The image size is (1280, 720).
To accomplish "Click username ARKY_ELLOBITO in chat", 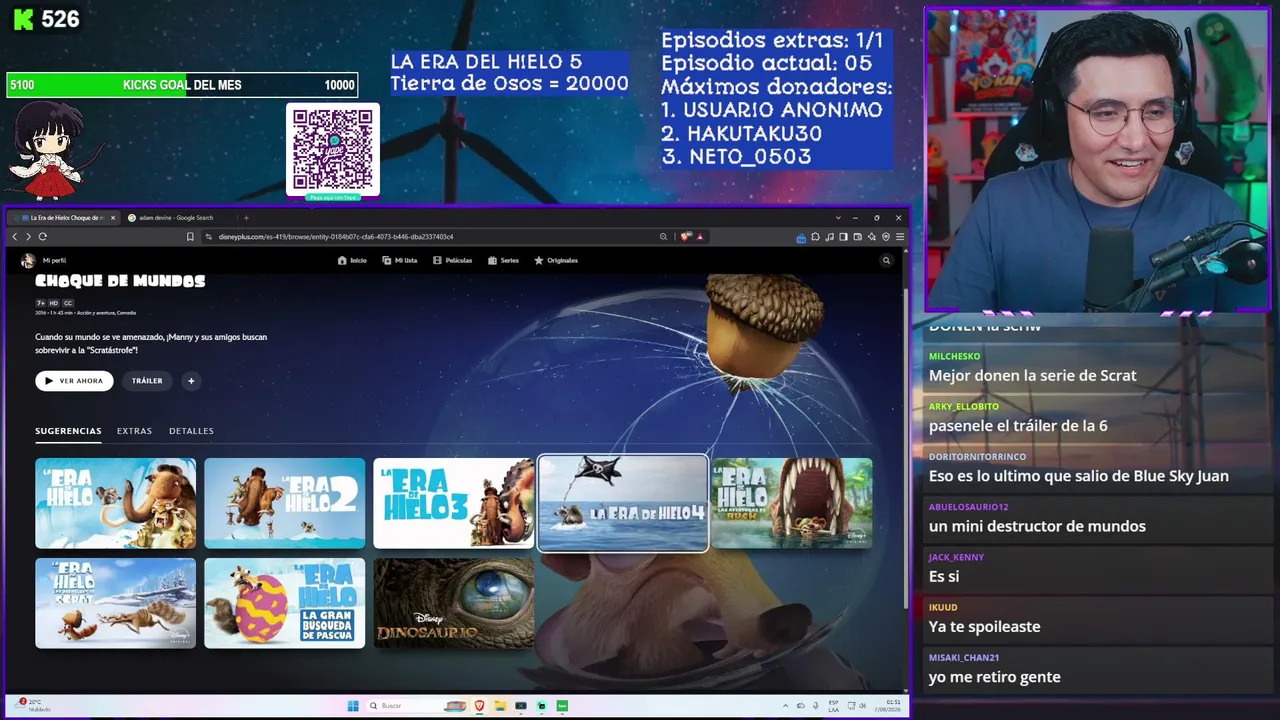I will tap(964, 407).
